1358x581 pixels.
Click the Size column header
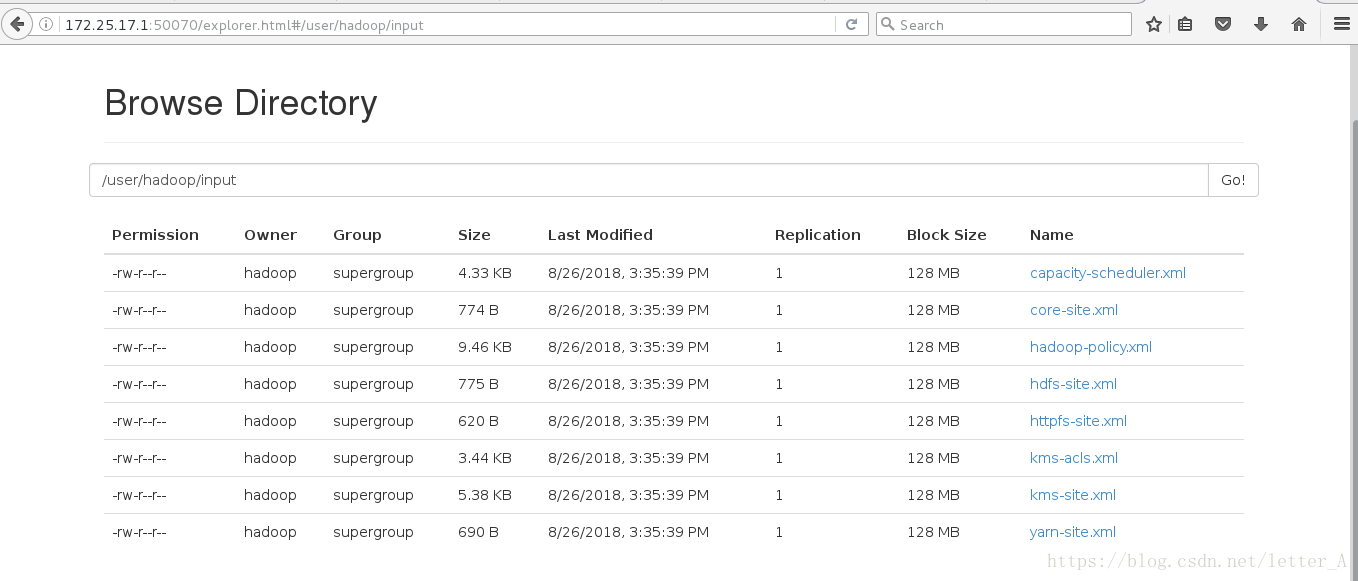tap(474, 235)
